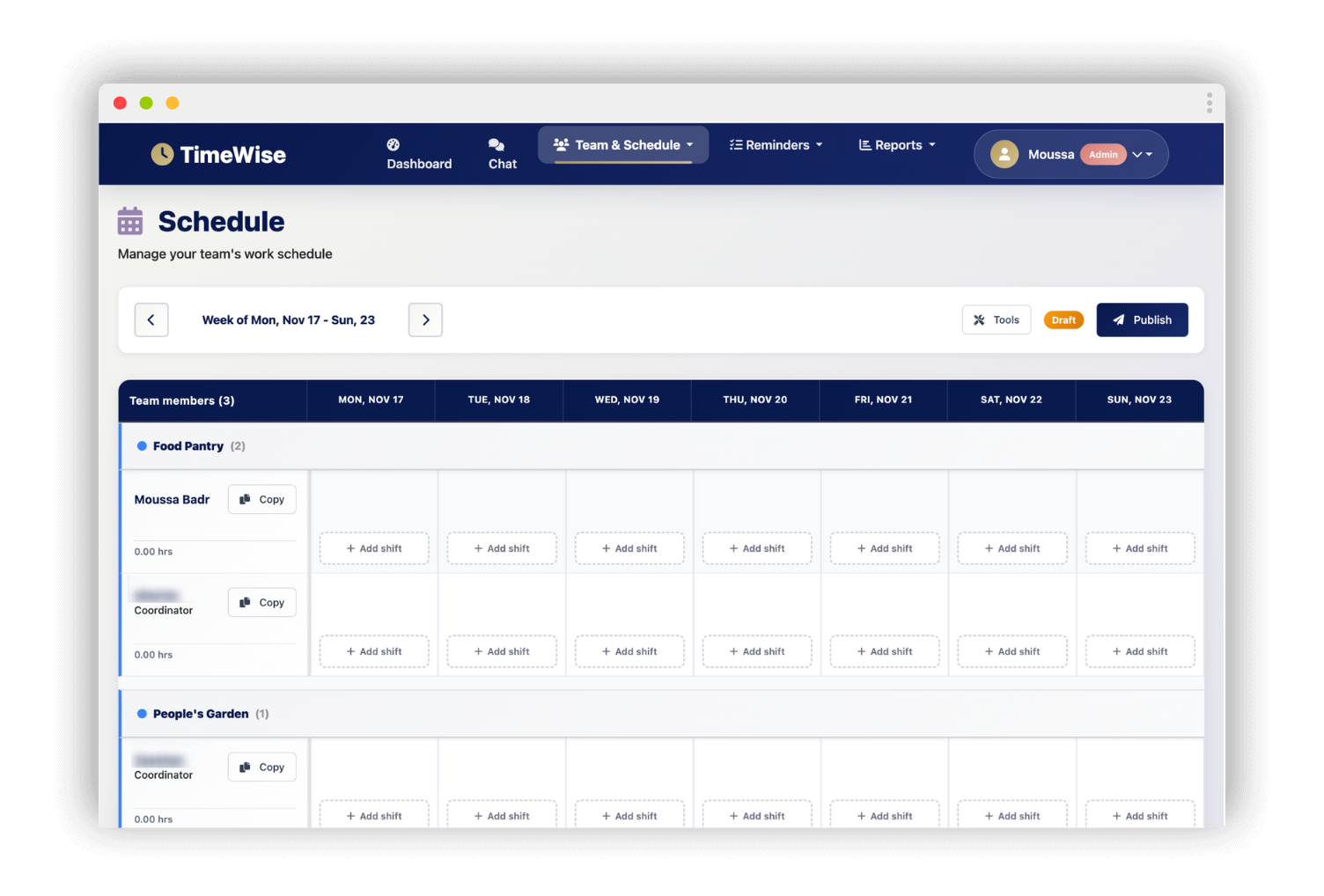Image resolution: width=1324 pixels, height=896 pixels.
Task: Open the Reminders dropdown menu
Action: click(x=776, y=145)
